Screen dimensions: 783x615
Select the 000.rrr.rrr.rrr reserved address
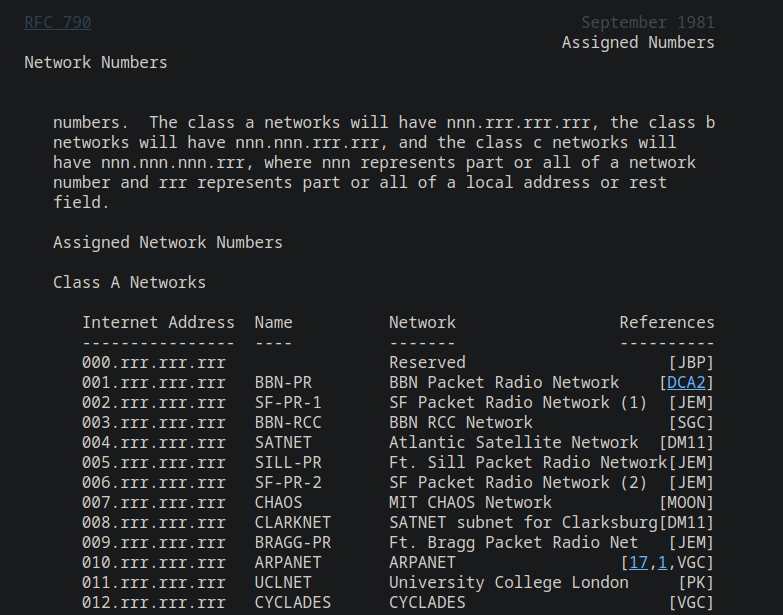(154, 362)
